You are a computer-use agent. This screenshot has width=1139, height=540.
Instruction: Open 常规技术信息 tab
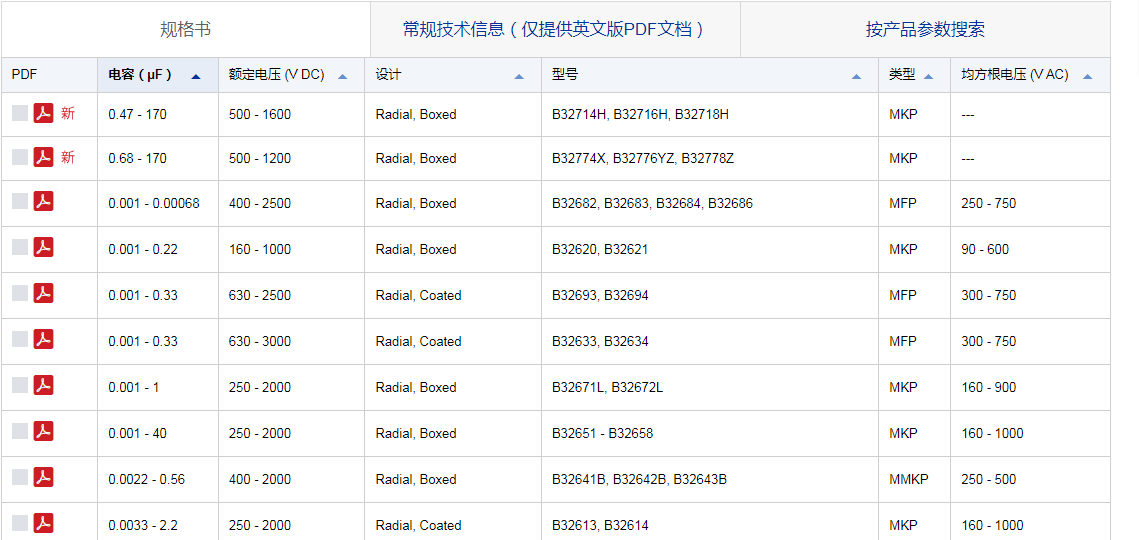pyautogui.click(x=555, y=30)
